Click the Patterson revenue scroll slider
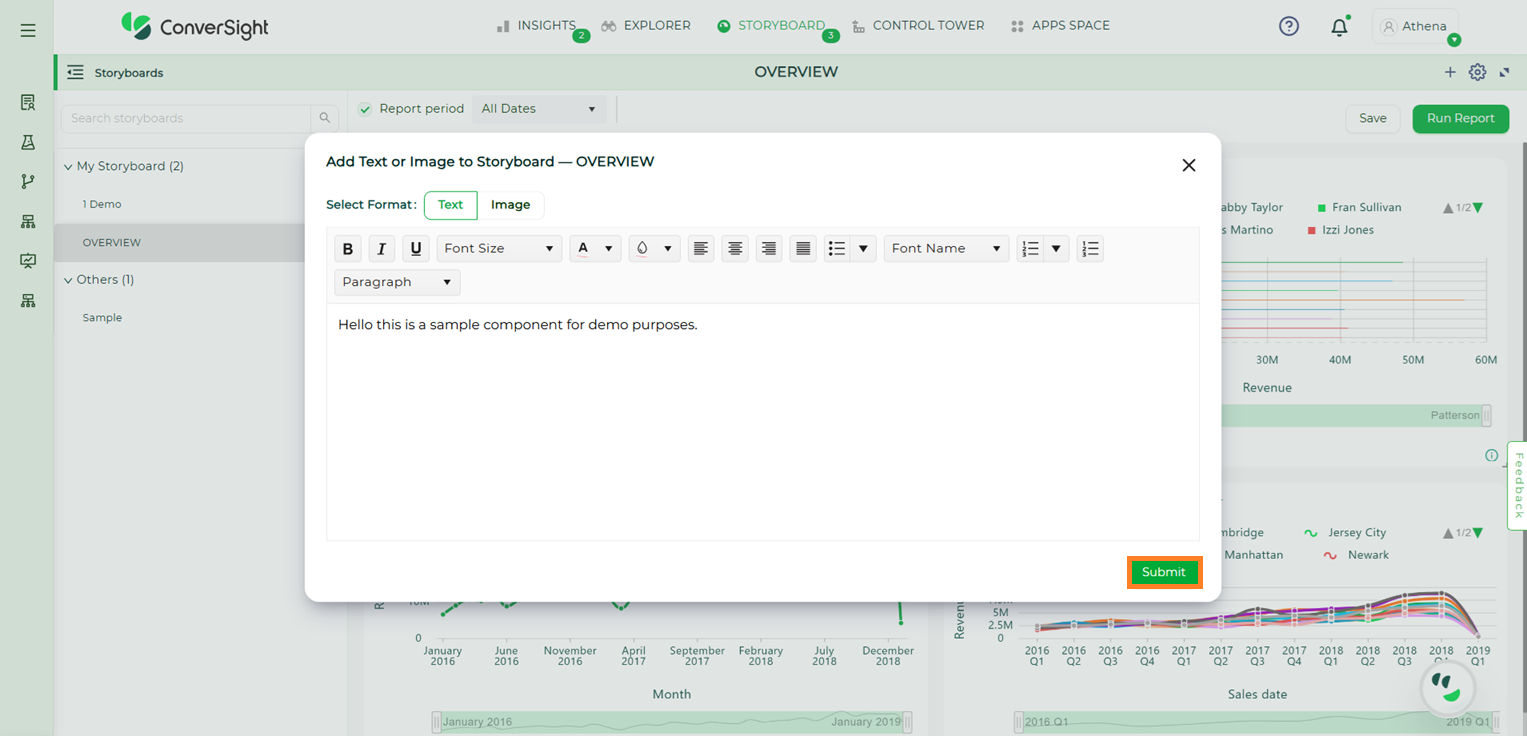The height and width of the screenshot is (736, 1527). [1486, 415]
